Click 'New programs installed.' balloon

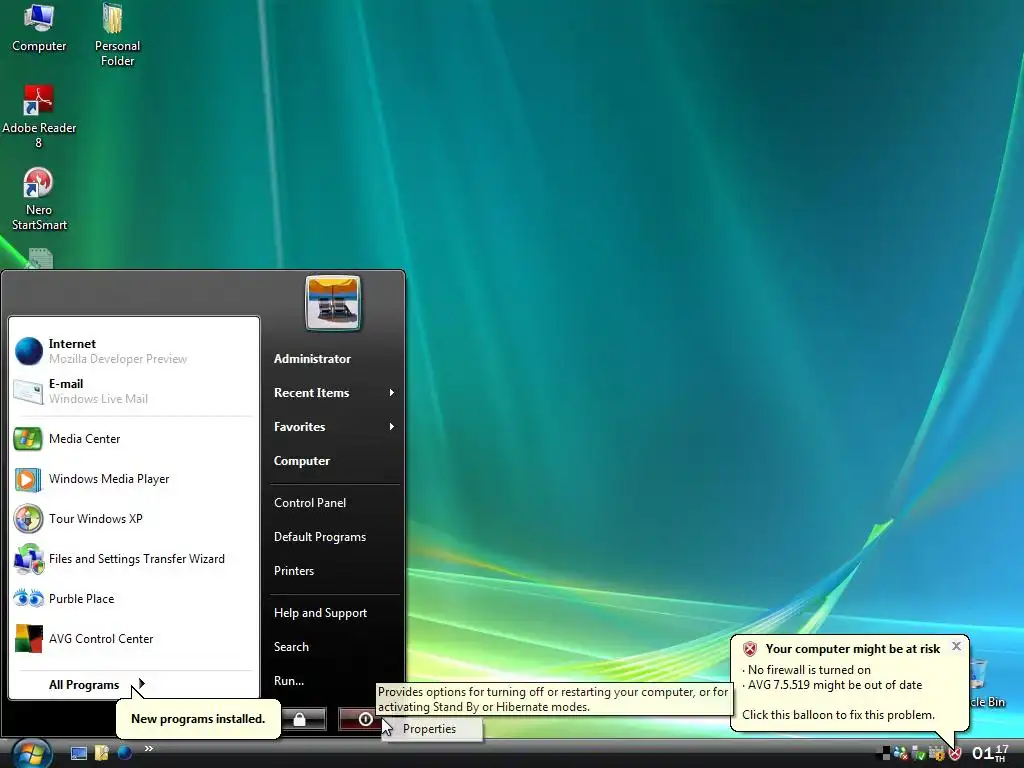click(x=198, y=718)
